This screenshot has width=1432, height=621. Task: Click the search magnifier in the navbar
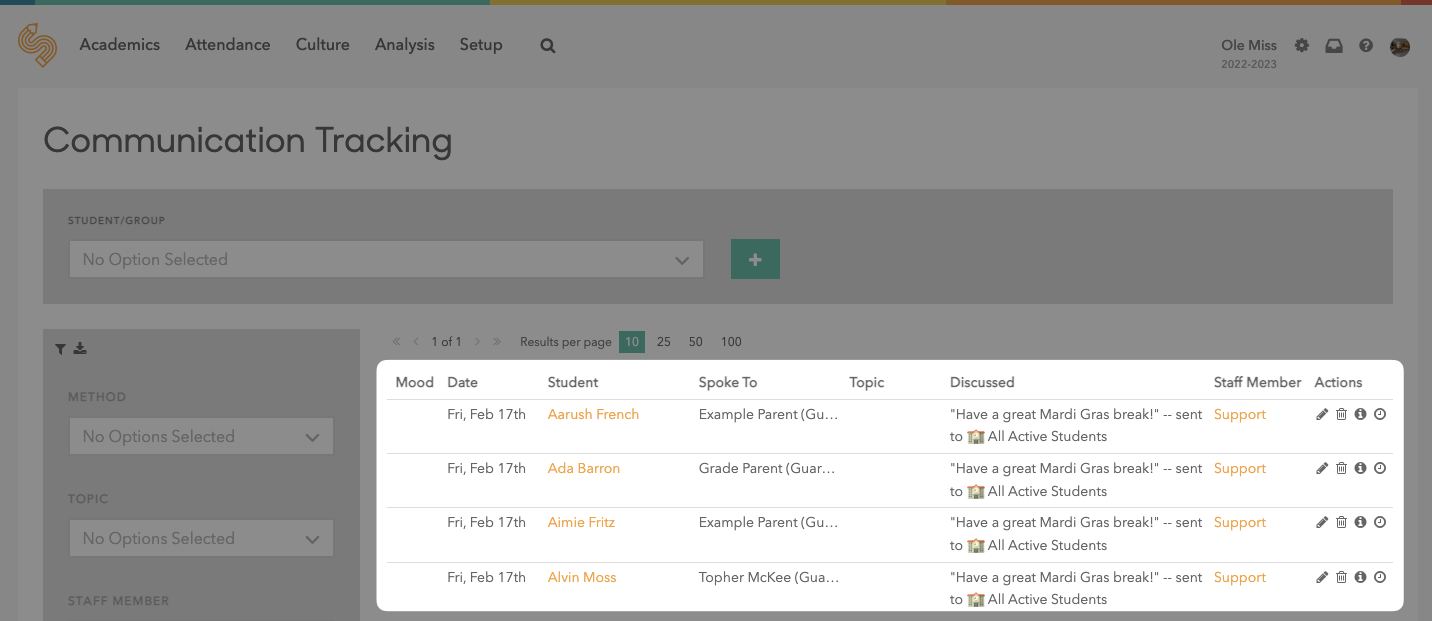click(x=547, y=45)
